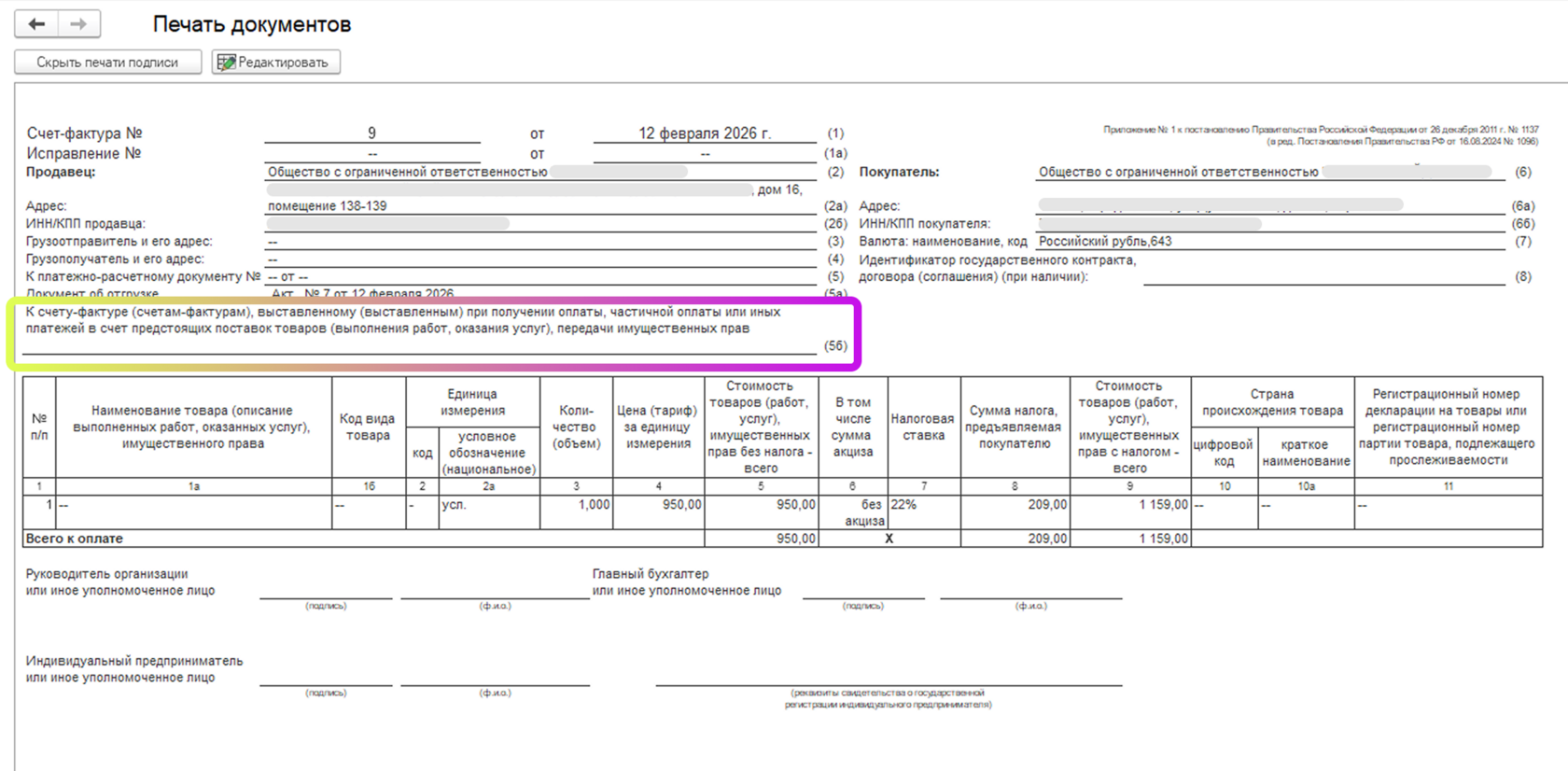Click the 'Код вида товара' column header
The width and height of the screenshot is (1568, 771).
(368, 428)
